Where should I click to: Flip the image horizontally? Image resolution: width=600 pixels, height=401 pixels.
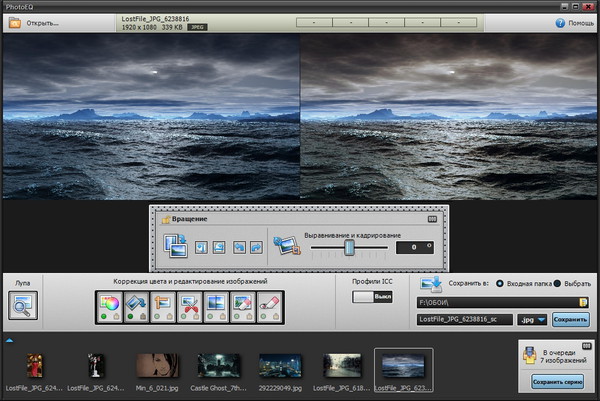[x=201, y=247]
